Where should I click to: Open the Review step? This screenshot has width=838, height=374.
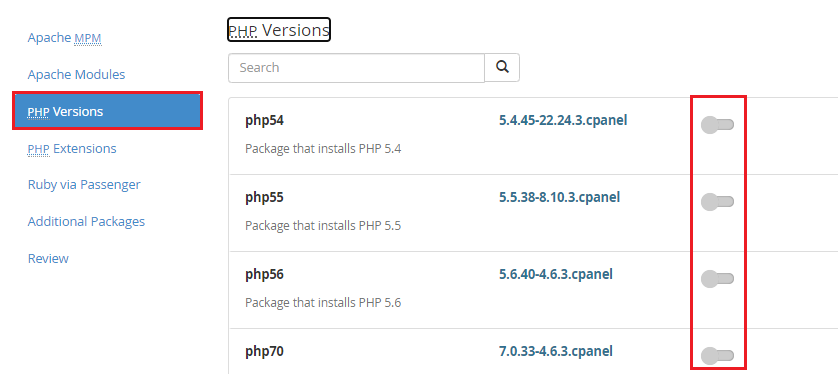pyautogui.click(x=48, y=259)
